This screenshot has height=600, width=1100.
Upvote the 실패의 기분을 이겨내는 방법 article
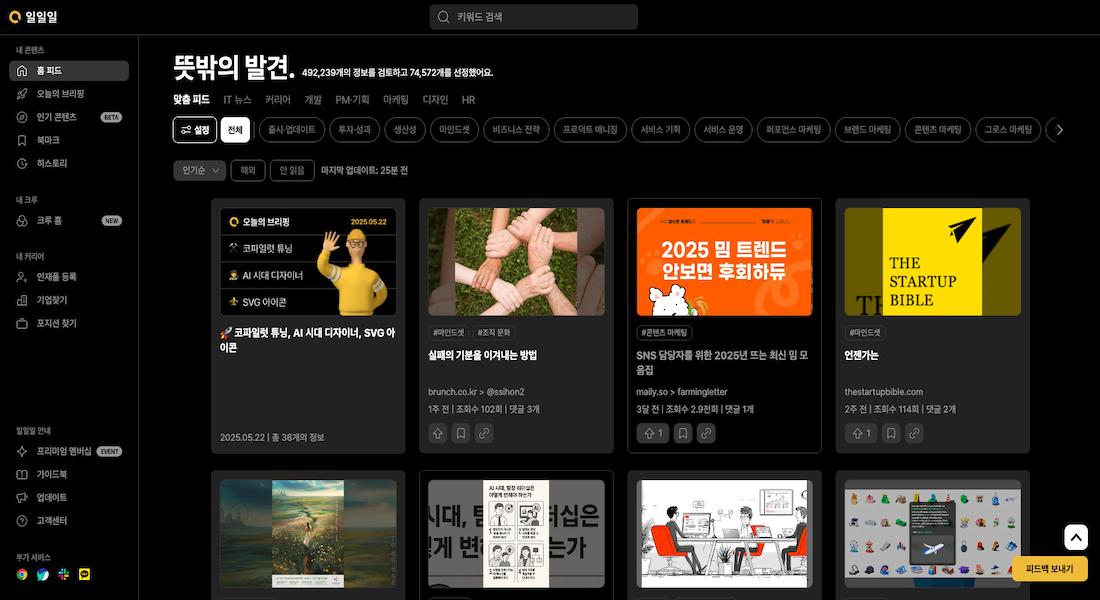pos(438,434)
